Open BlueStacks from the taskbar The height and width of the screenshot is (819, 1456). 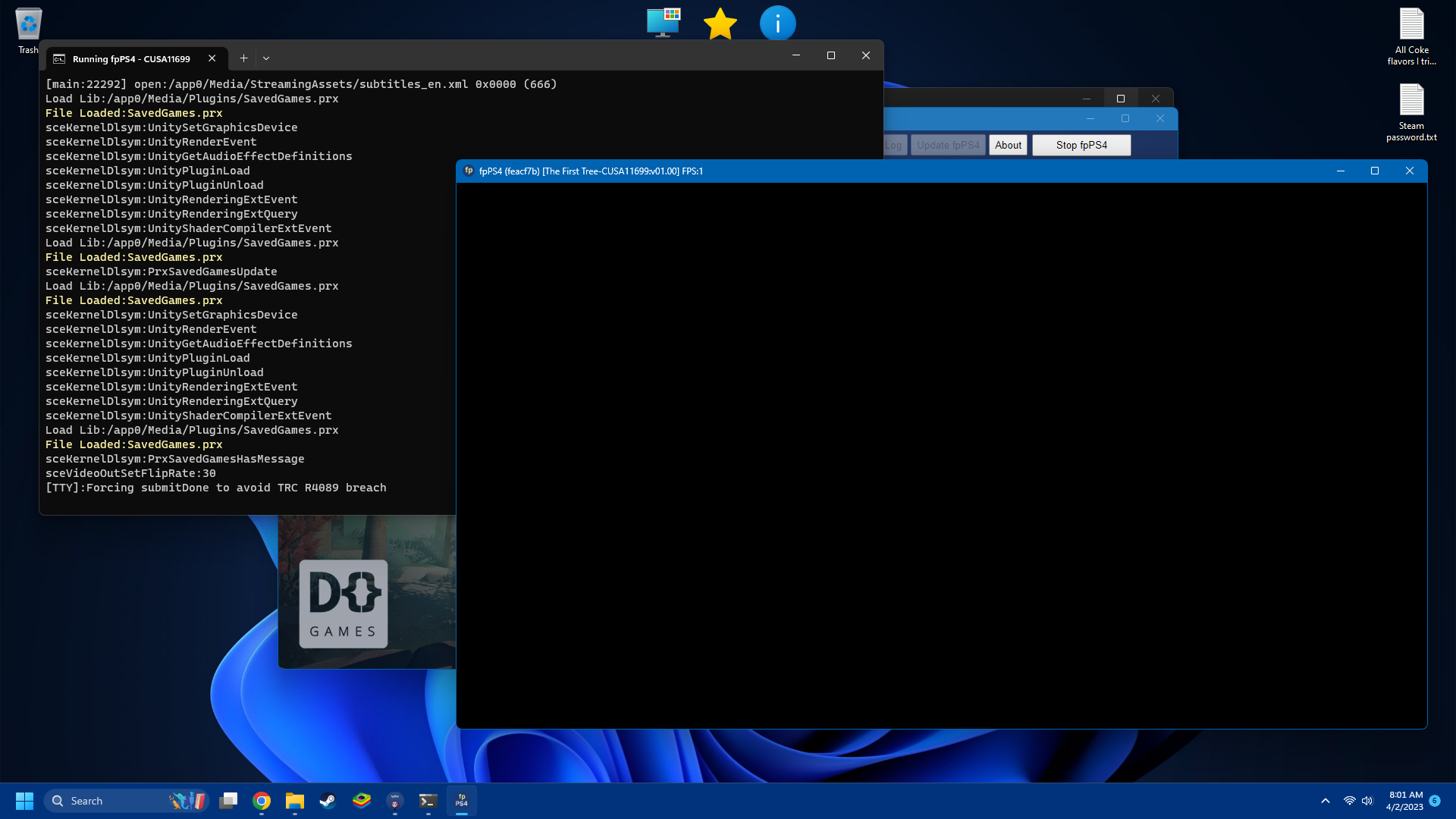(x=362, y=801)
